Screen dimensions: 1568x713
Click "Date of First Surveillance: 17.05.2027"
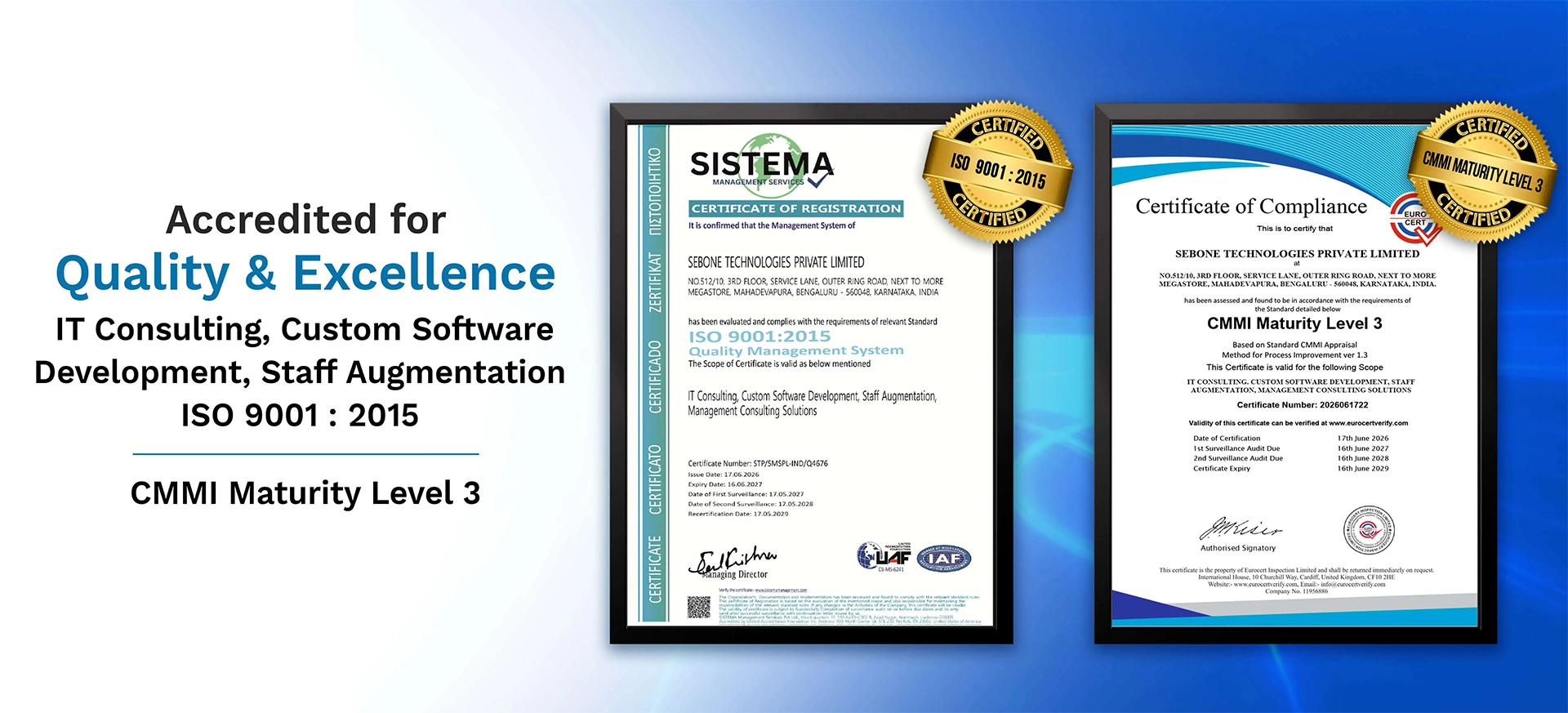pyautogui.click(x=746, y=494)
